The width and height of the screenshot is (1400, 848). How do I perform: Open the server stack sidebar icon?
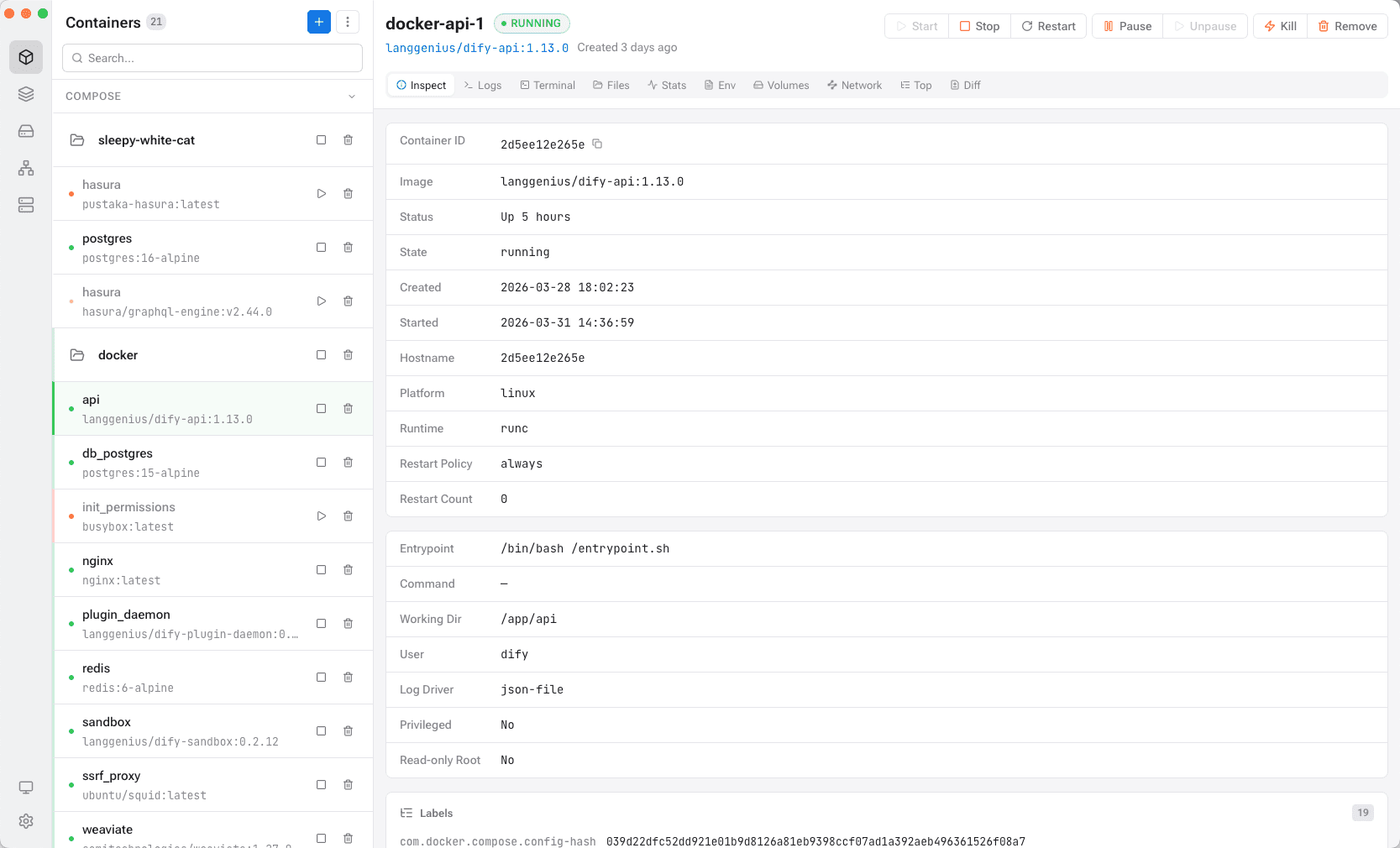click(26, 205)
